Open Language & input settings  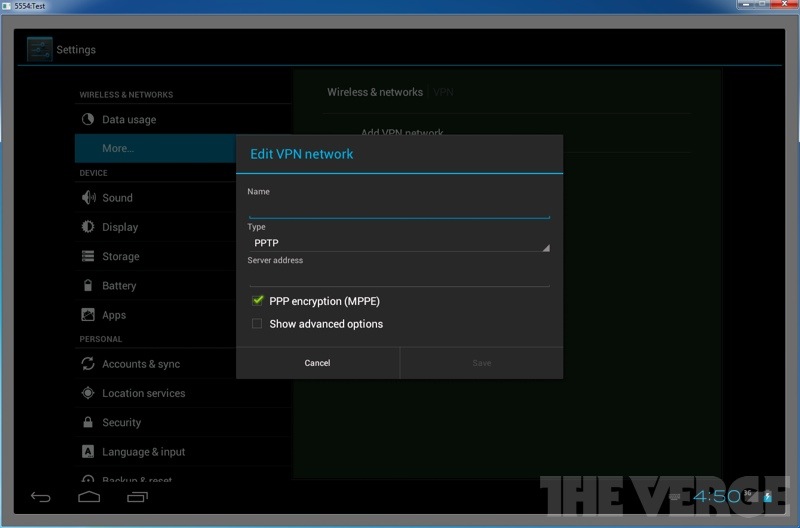[143, 452]
